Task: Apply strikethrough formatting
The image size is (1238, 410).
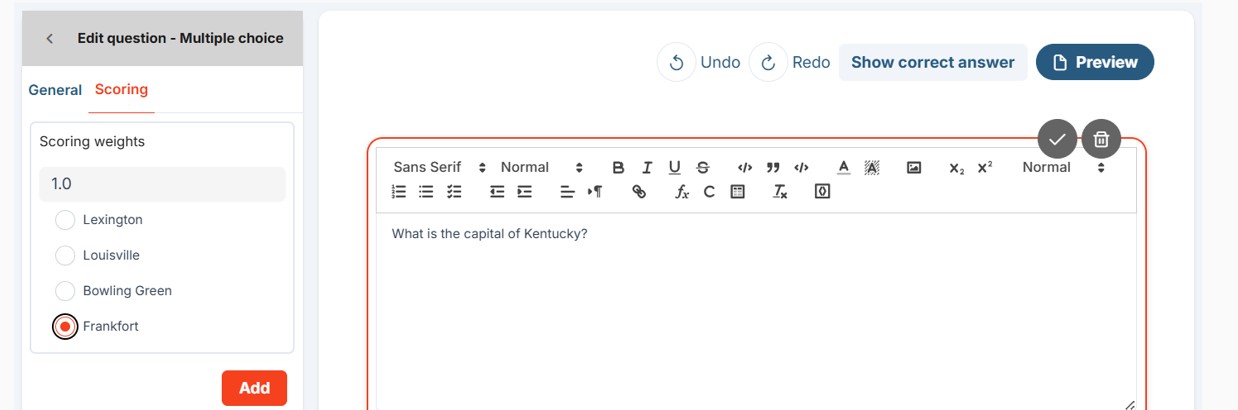Action: pyautogui.click(x=703, y=167)
